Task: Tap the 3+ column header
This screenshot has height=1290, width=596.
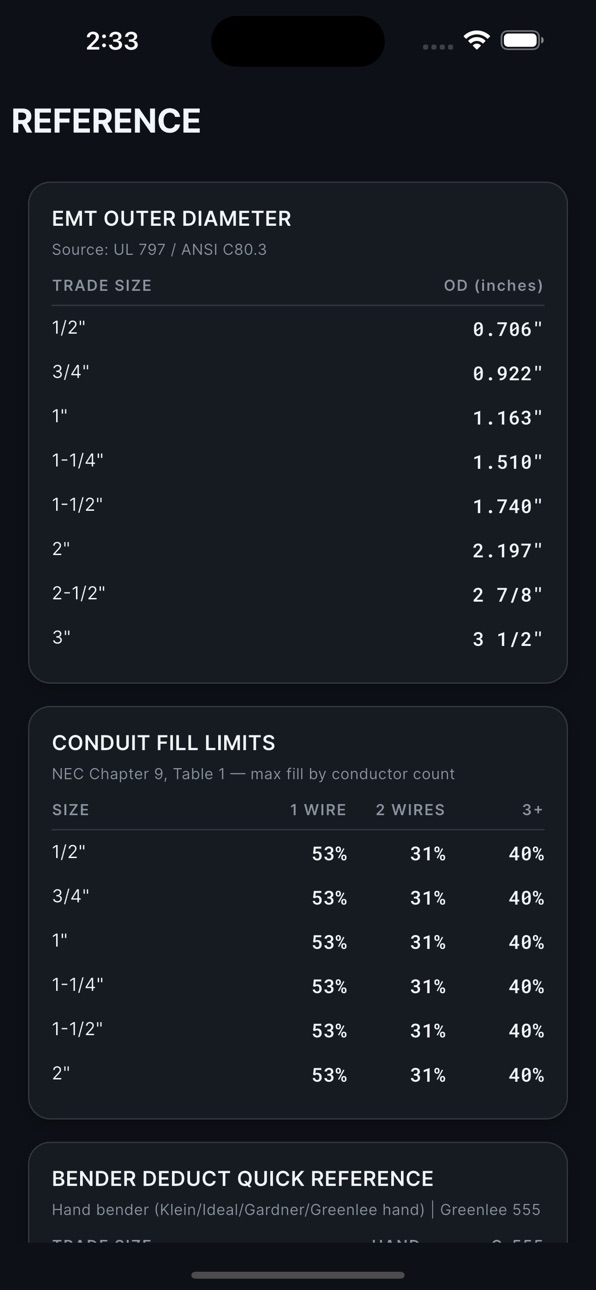Action: click(533, 810)
